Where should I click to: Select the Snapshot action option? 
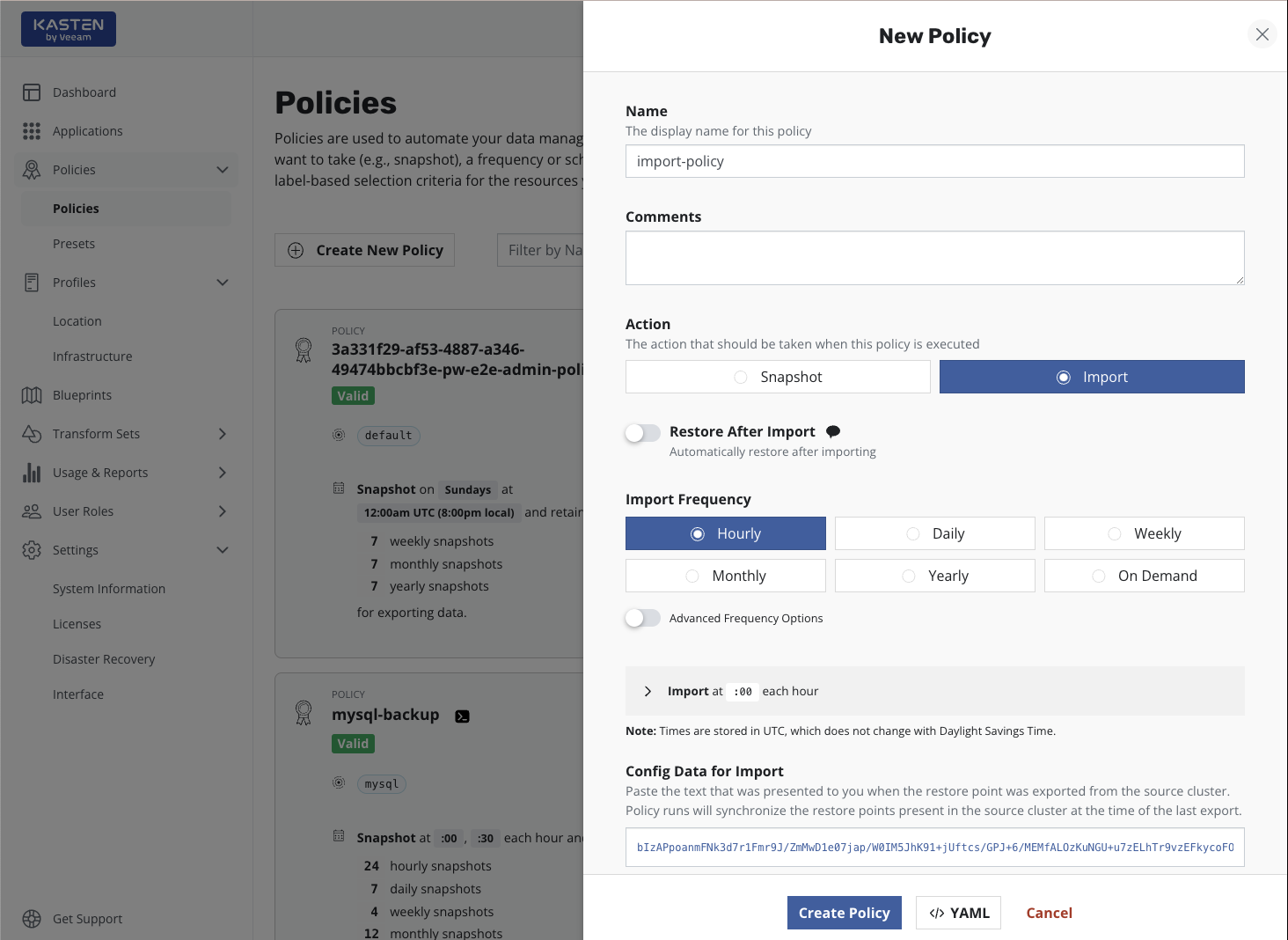pyautogui.click(x=778, y=377)
